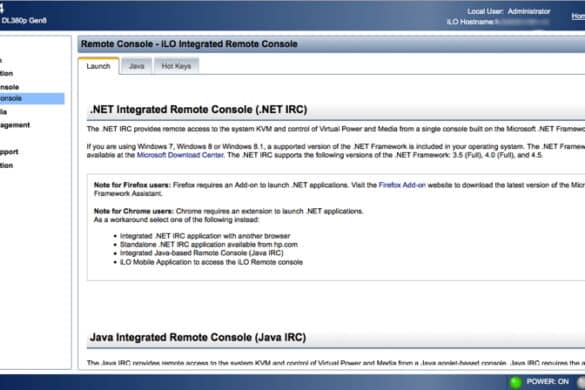Viewport: 585px width, 390px height.
Task: Click the green Power On indicator
Action: pos(516,382)
